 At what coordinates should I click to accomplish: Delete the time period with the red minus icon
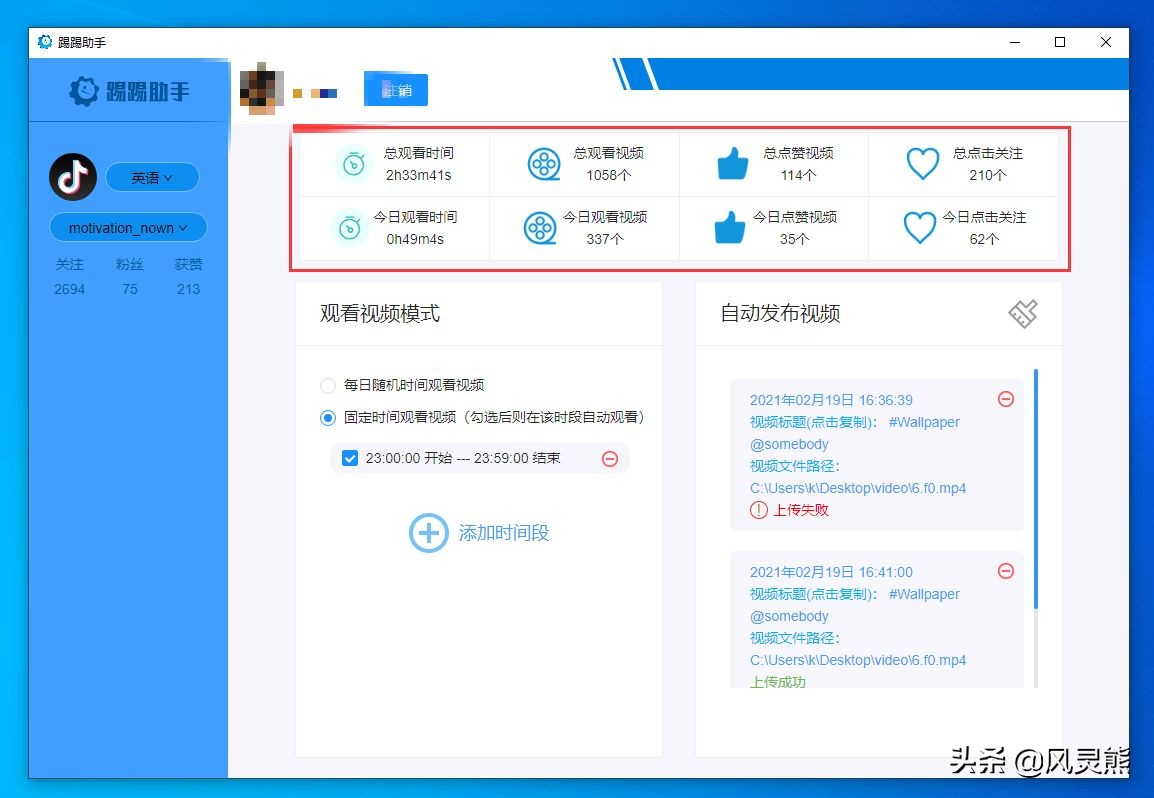pos(610,458)
